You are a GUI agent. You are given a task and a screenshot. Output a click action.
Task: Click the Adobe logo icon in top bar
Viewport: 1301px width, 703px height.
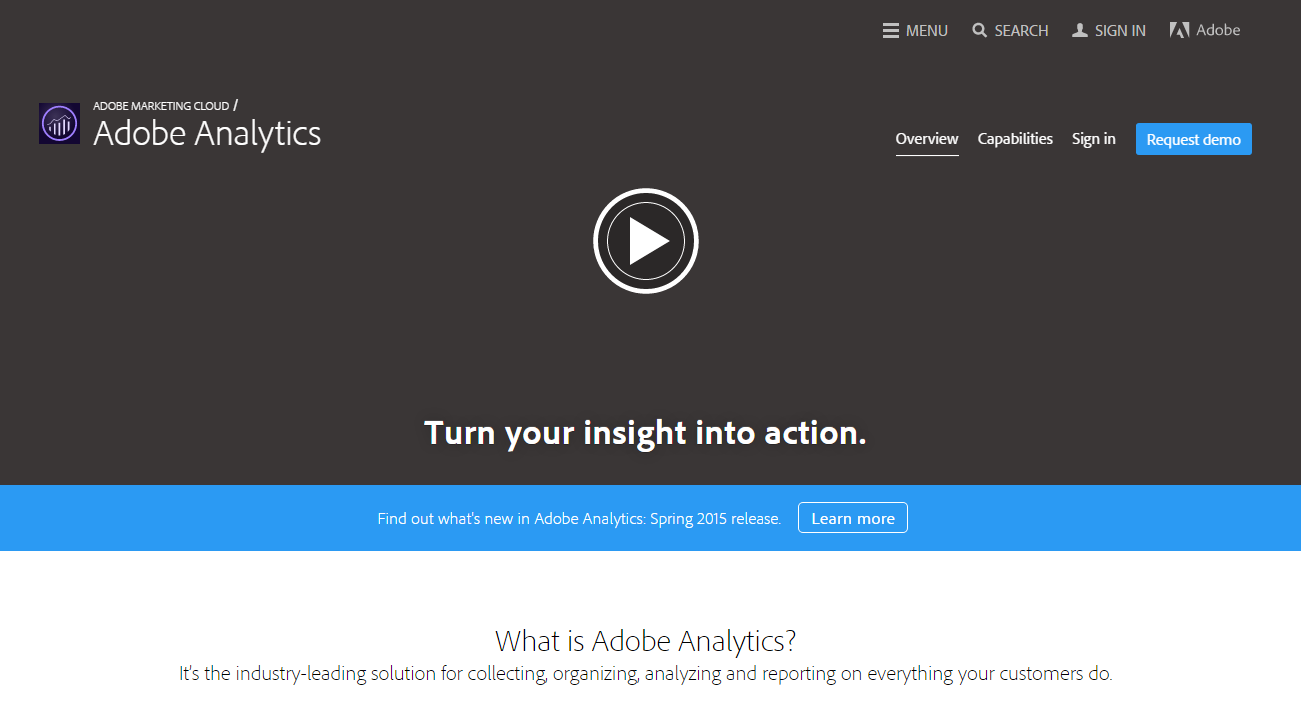pos(1179,31)
